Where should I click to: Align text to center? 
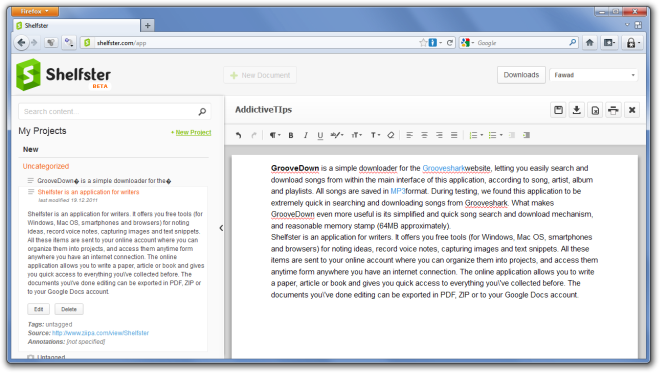click(x=424, y=135)
